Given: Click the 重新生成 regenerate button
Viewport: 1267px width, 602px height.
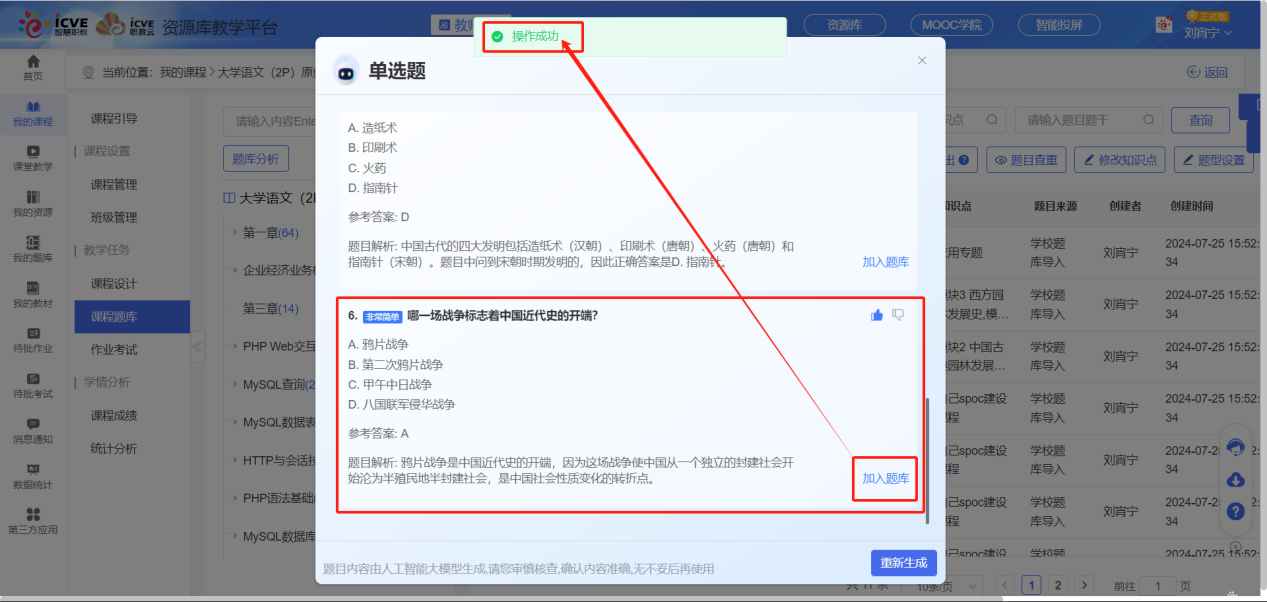Looking at the screenshot, I should (x=902, y=562).
